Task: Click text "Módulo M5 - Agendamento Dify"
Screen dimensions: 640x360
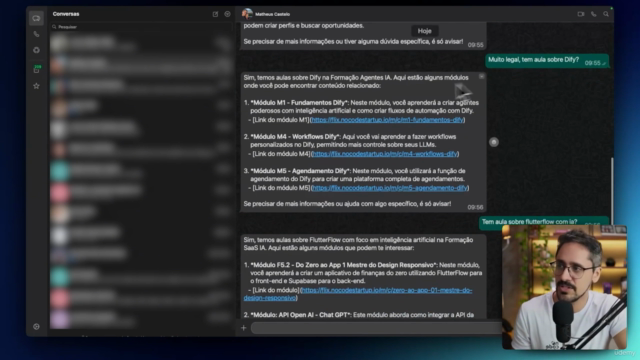Action: 301,171
